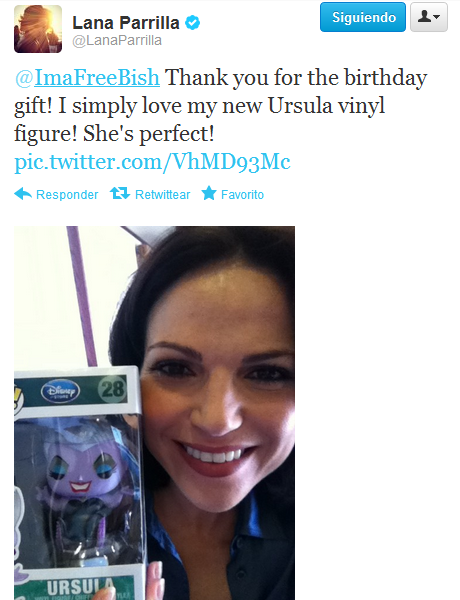
Task: Click the reply arrow icon
Action: (23, 194)
